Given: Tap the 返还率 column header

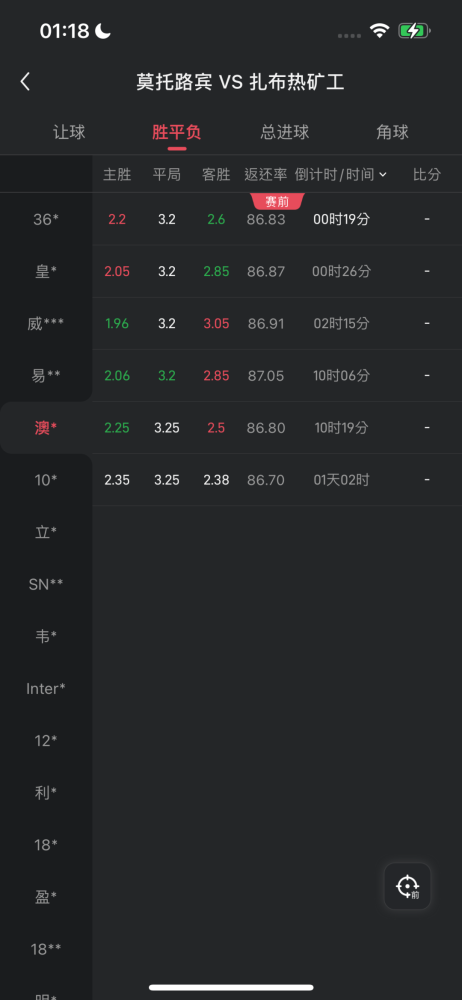Looking at the screenshot, I should coord(265,175).
